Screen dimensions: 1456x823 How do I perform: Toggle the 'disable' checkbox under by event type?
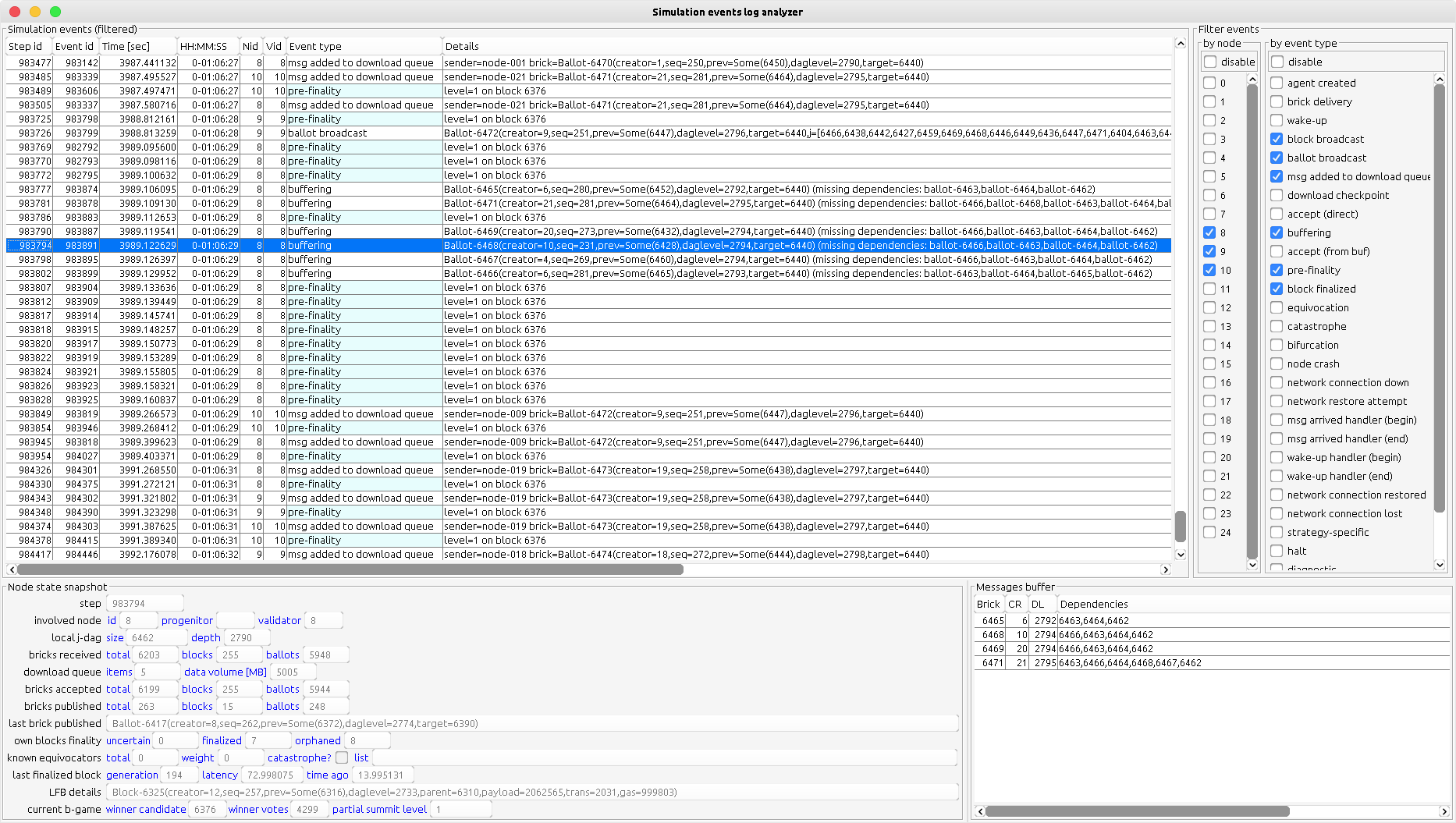pyautogui.click(x=1277, y=62)
